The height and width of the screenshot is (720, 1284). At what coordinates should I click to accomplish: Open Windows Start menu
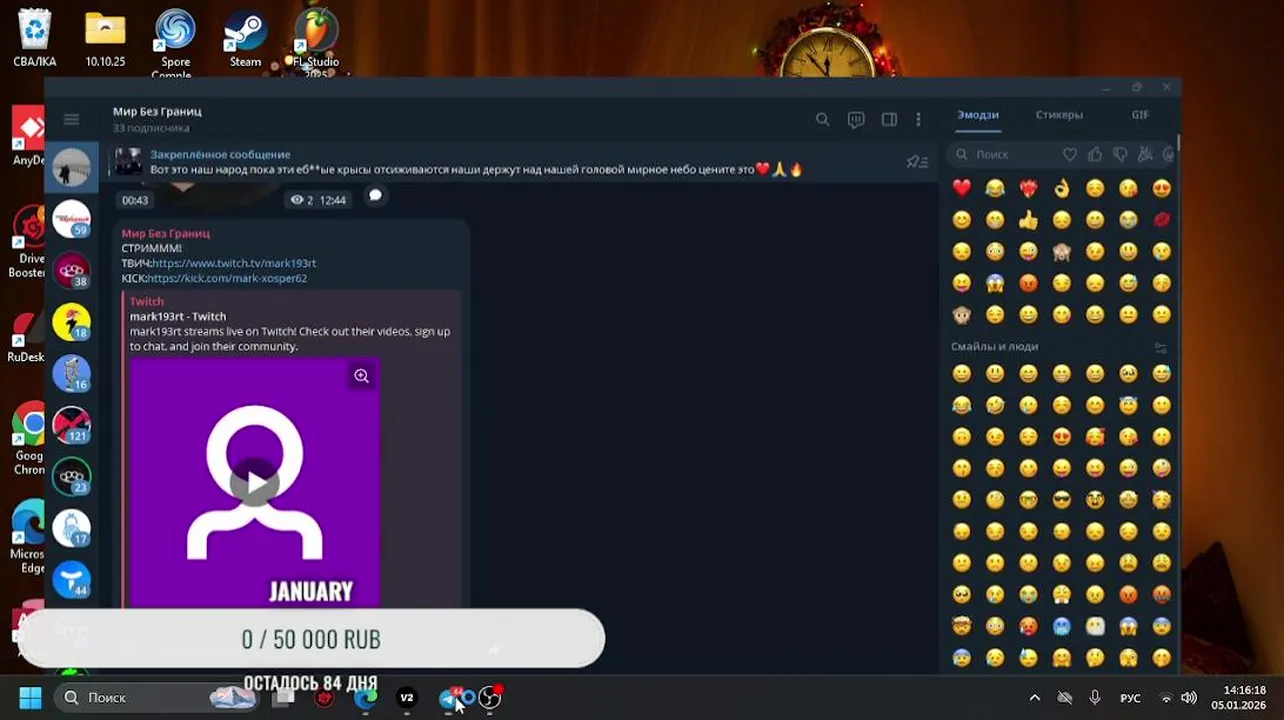pos(30,698)
